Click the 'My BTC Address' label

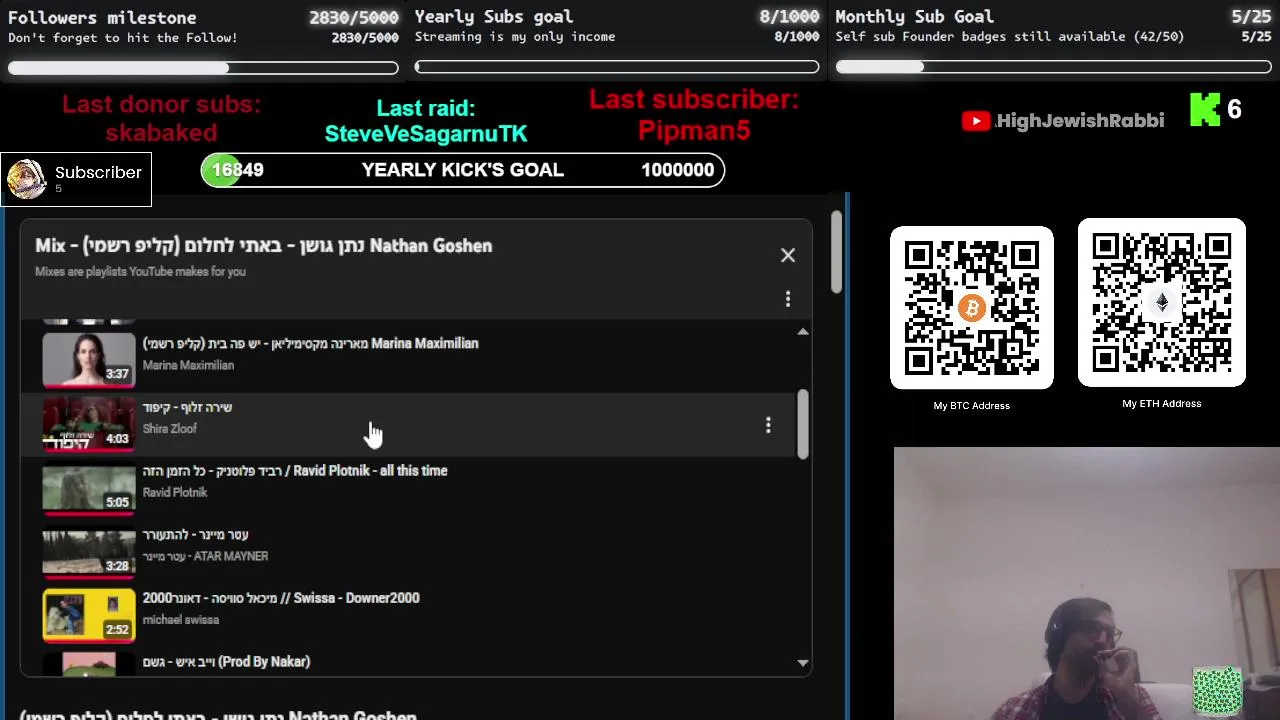tap(972, 406)
